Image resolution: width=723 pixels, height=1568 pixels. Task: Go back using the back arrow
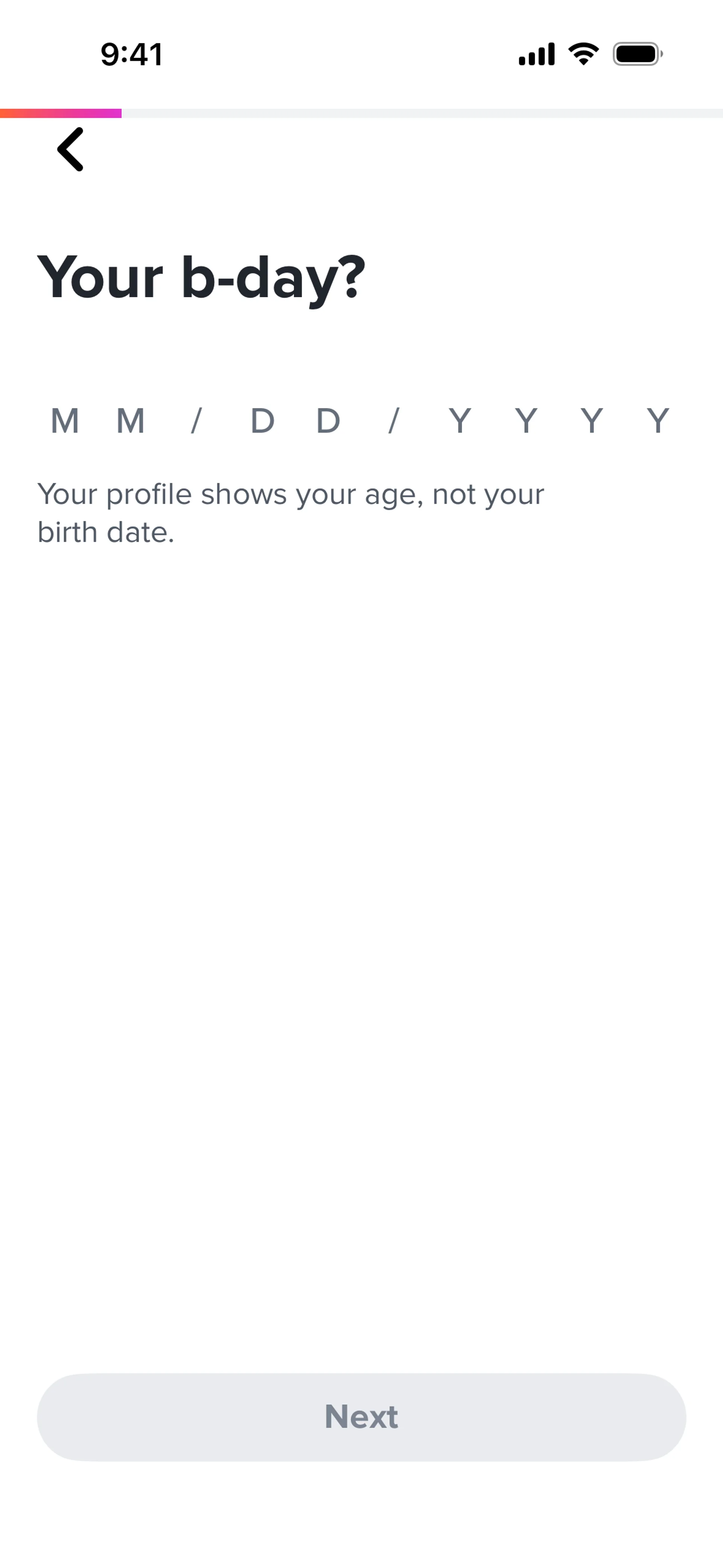[70, 149]
